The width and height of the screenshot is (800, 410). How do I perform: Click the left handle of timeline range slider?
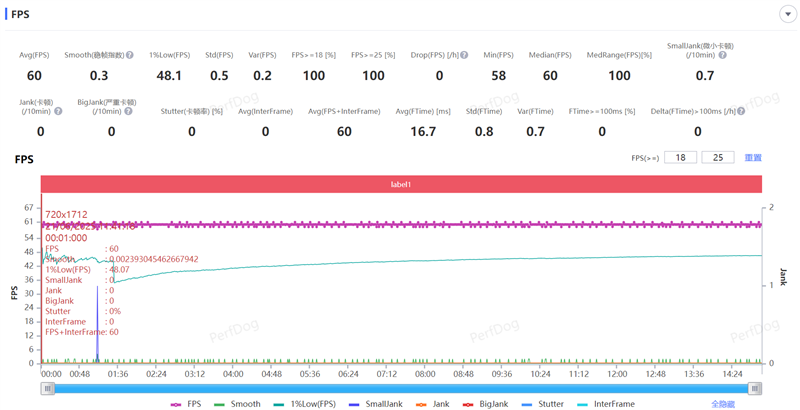47,388
